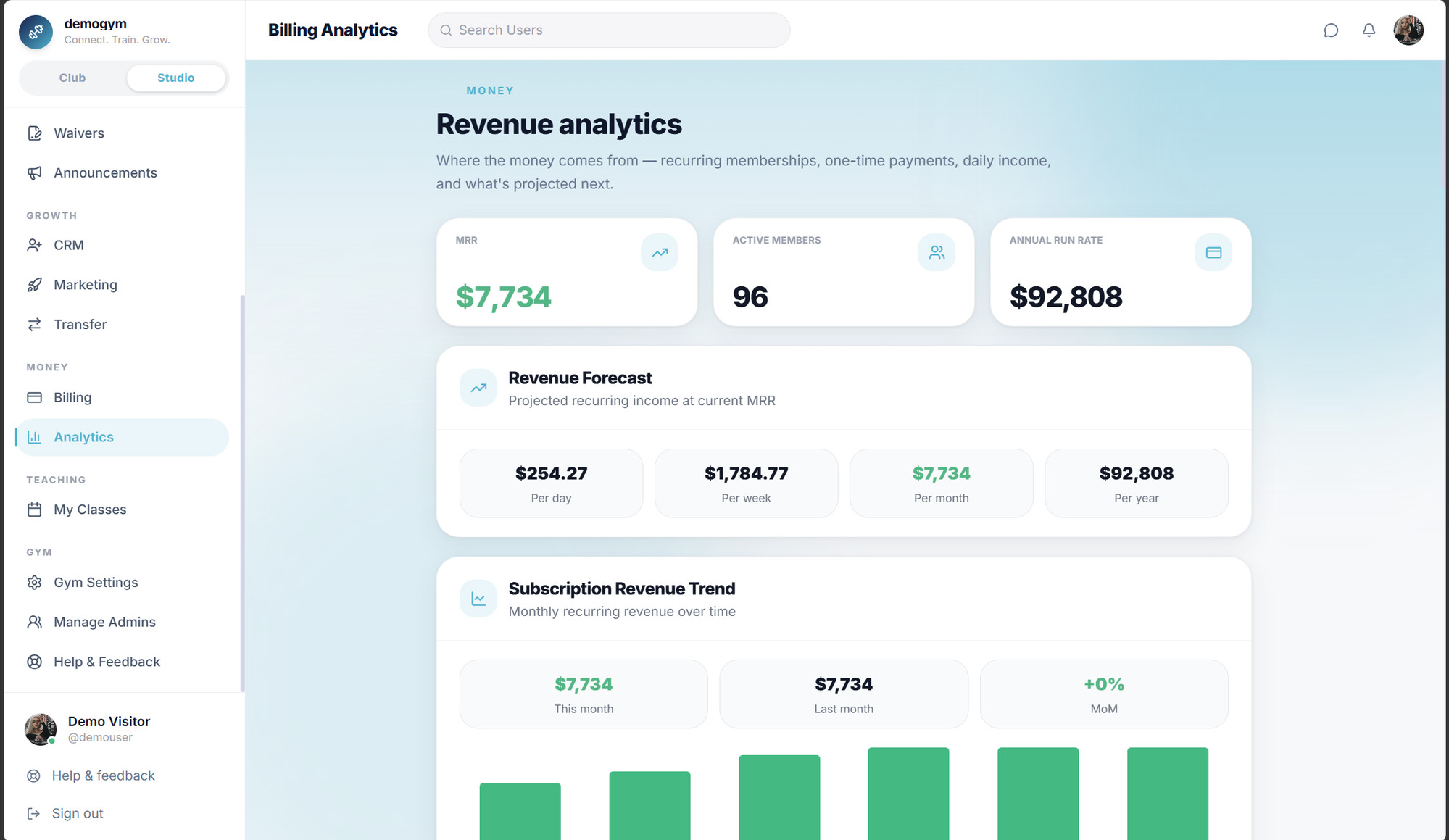The width and height of the screenshot is (1449, 840).
Task: Click the MRR value $7,734
Action: click(x=503, y=297)
